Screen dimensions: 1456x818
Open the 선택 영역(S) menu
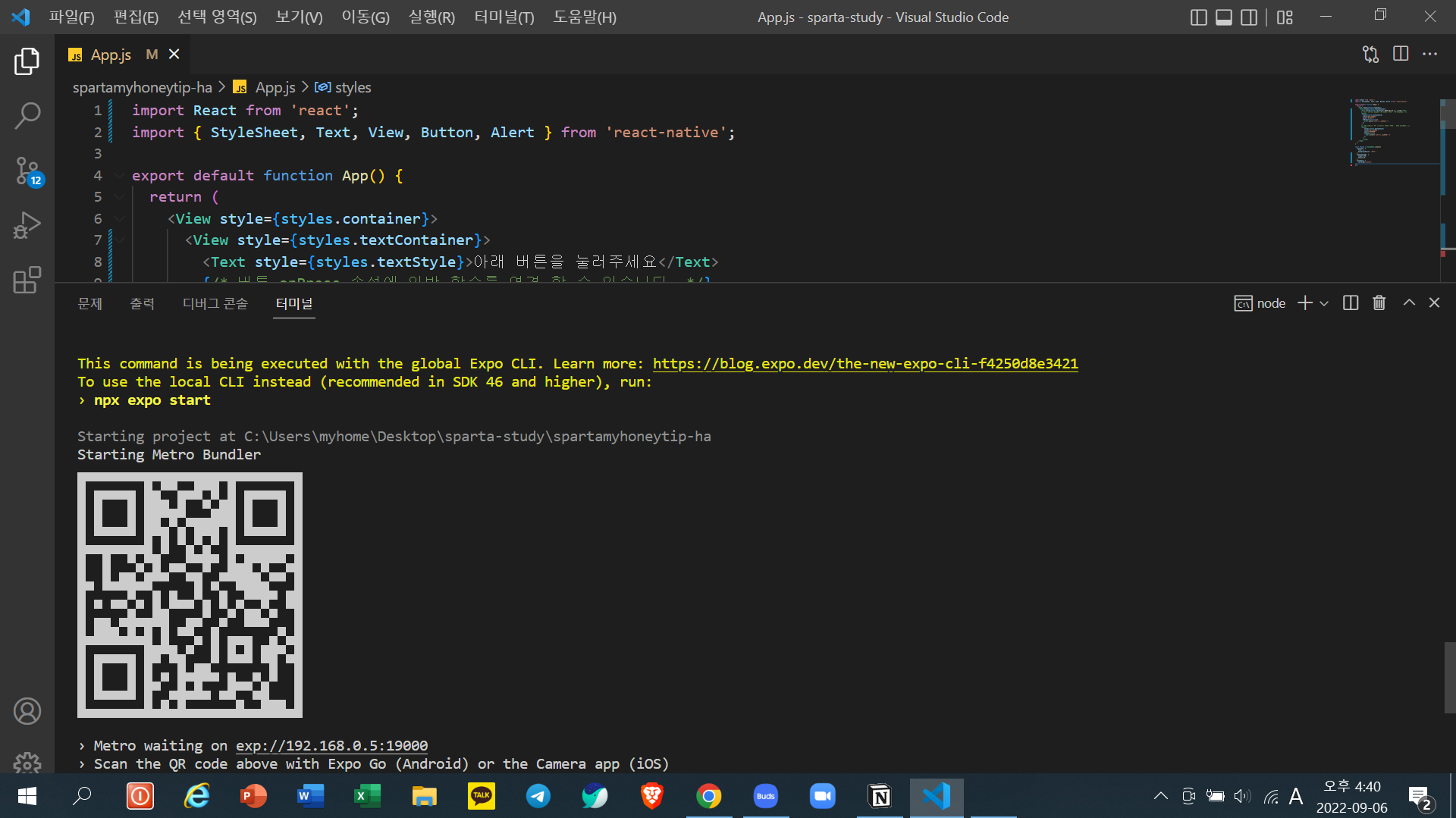pyautogui.click(x=217, y=17)
